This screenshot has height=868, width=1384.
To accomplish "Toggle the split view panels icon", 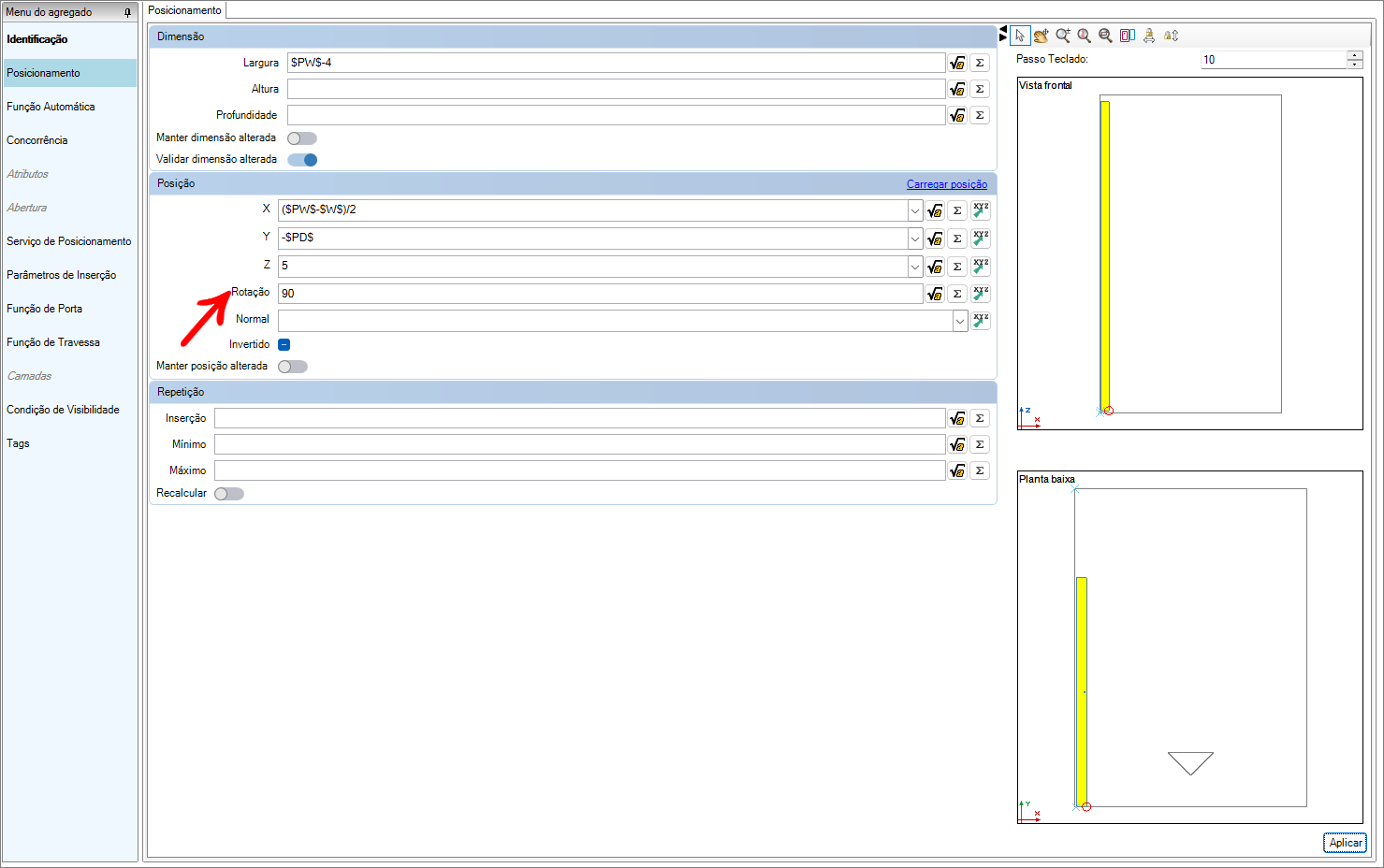I will 1128,36.
